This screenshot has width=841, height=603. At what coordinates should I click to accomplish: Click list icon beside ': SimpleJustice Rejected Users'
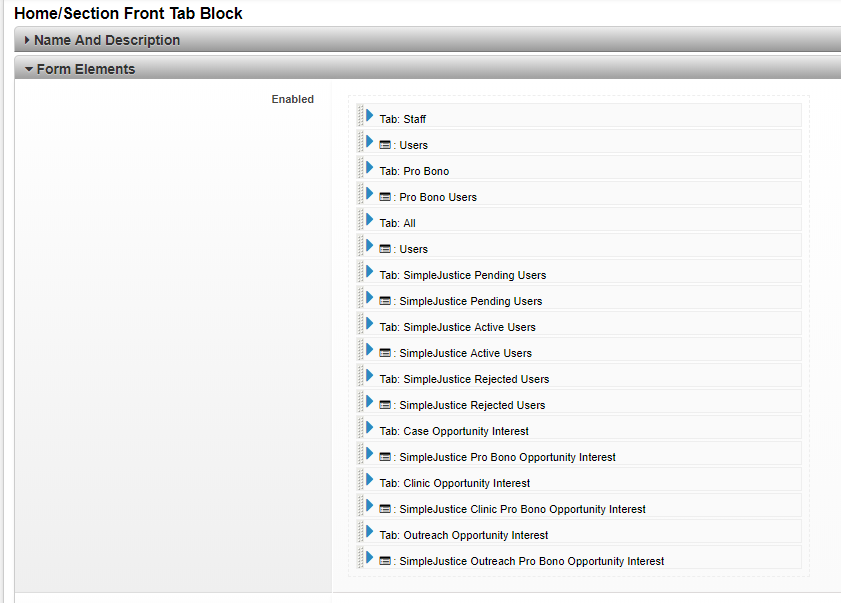point(385,405)
